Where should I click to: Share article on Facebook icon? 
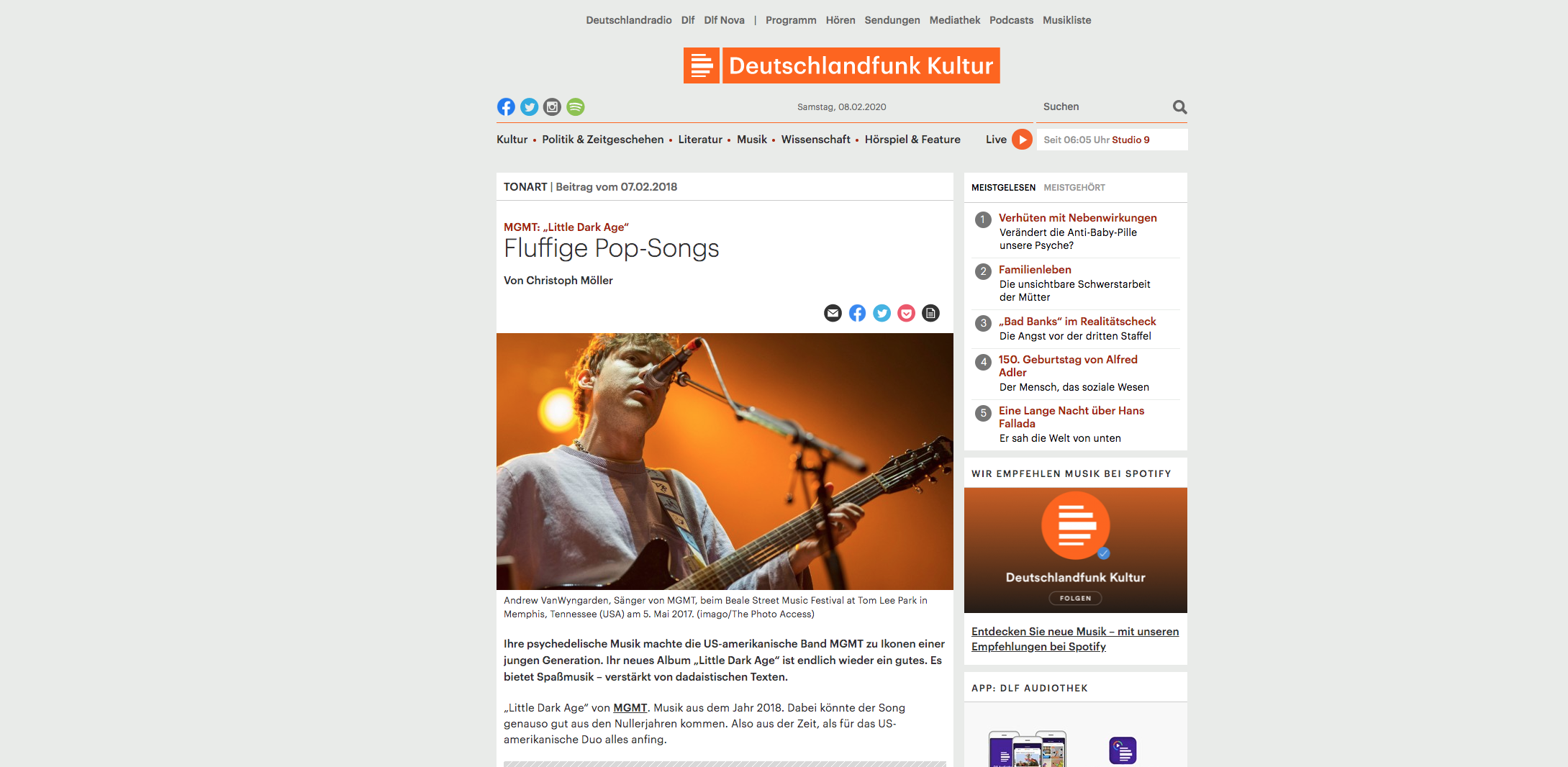857,313
